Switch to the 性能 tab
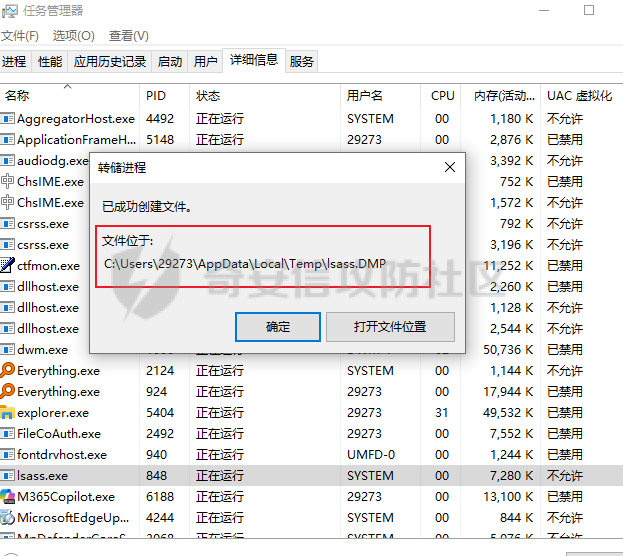The height and width of the screenshot is (556, 623). (50, 62)
